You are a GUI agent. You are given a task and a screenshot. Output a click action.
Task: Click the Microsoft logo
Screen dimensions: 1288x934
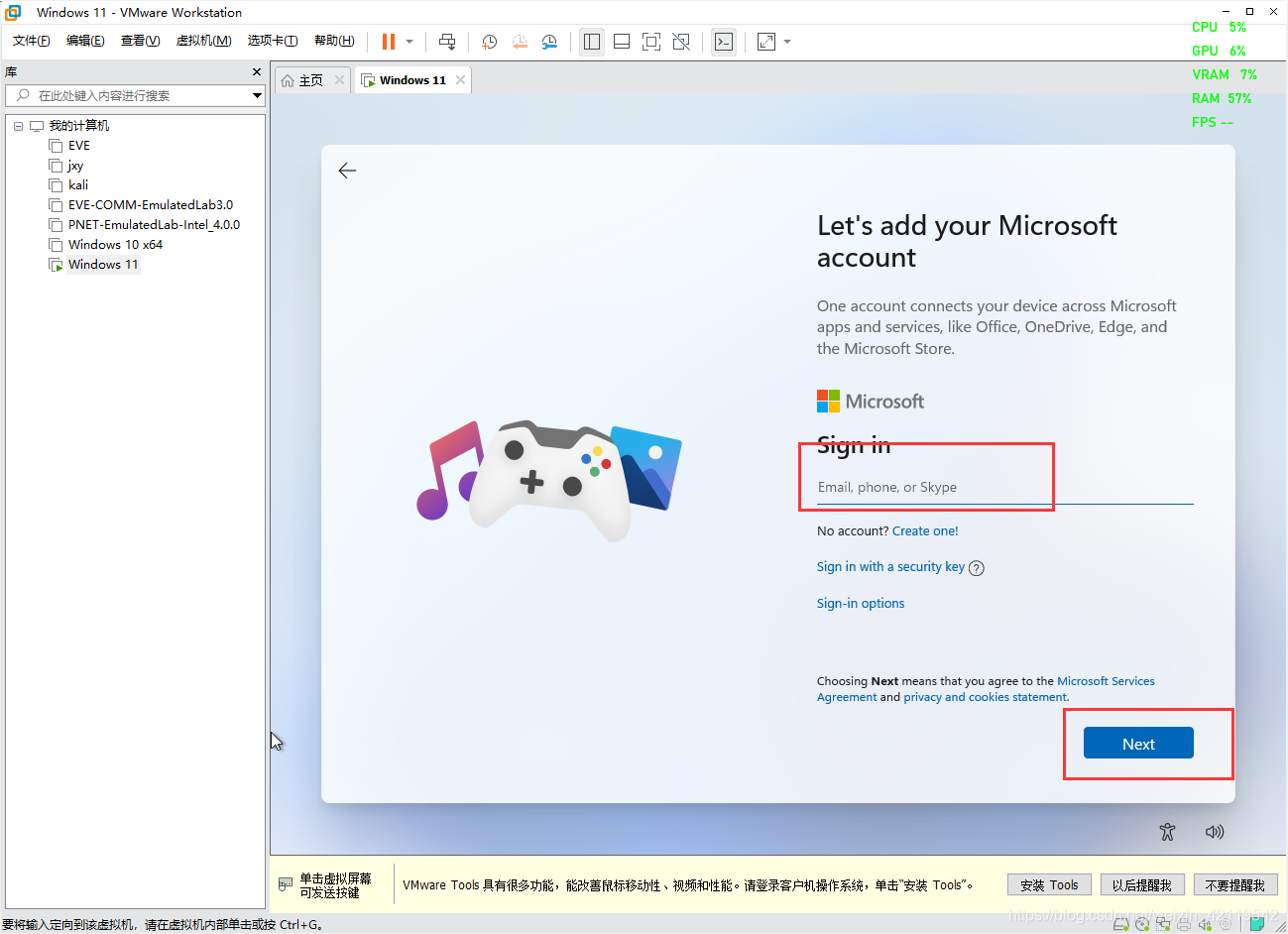click(871, 402)
